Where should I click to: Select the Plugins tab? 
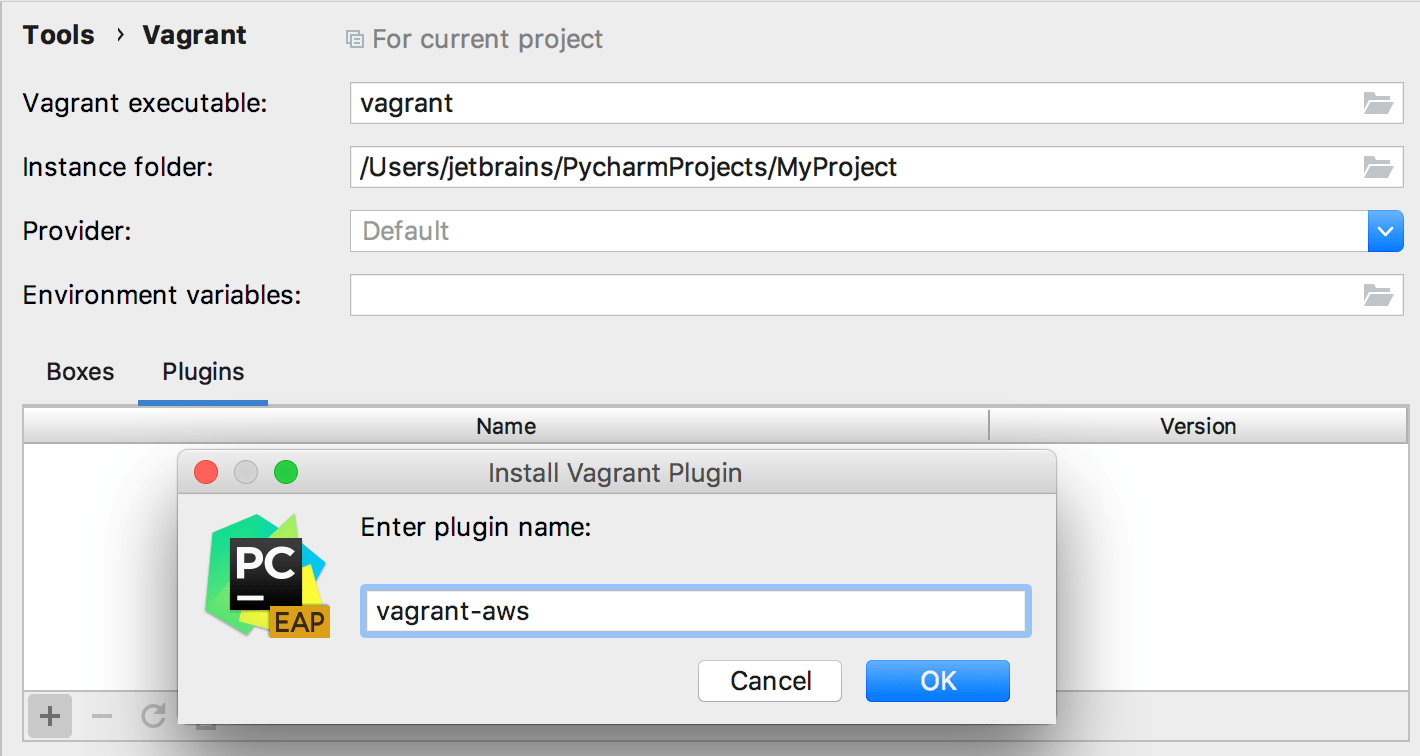(202, 371)
